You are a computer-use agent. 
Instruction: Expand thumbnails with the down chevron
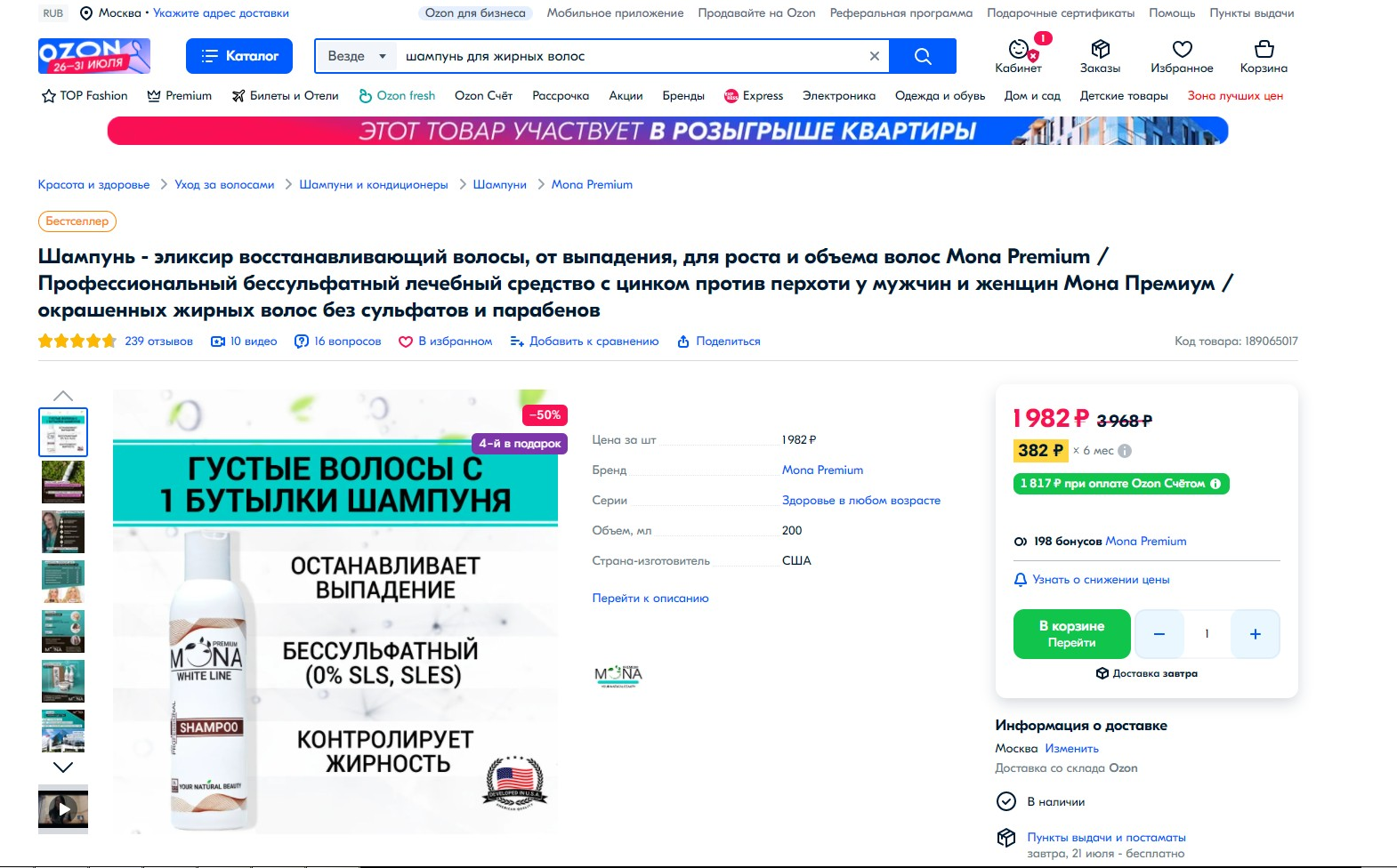click(63, 768)
